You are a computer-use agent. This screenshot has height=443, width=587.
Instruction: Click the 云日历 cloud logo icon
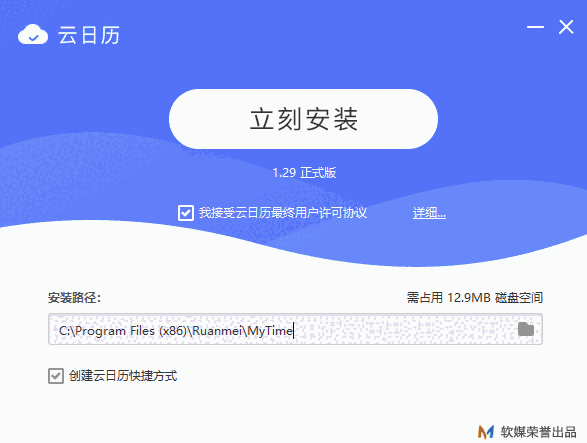(33, 35)
